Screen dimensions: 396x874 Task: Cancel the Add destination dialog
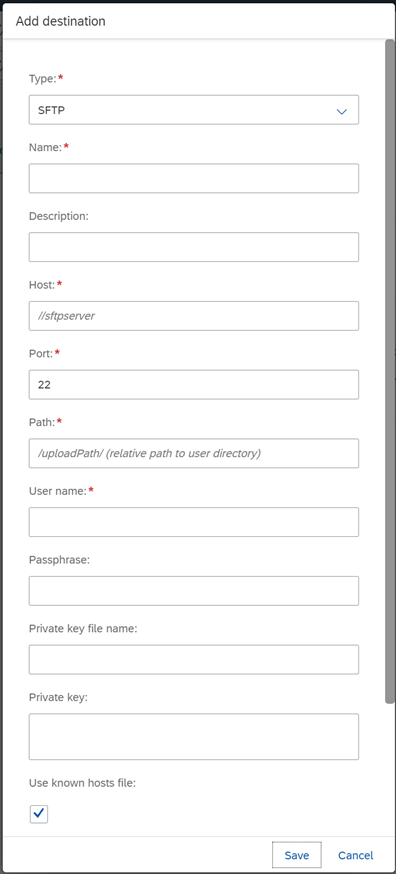(x=355, y=855)
